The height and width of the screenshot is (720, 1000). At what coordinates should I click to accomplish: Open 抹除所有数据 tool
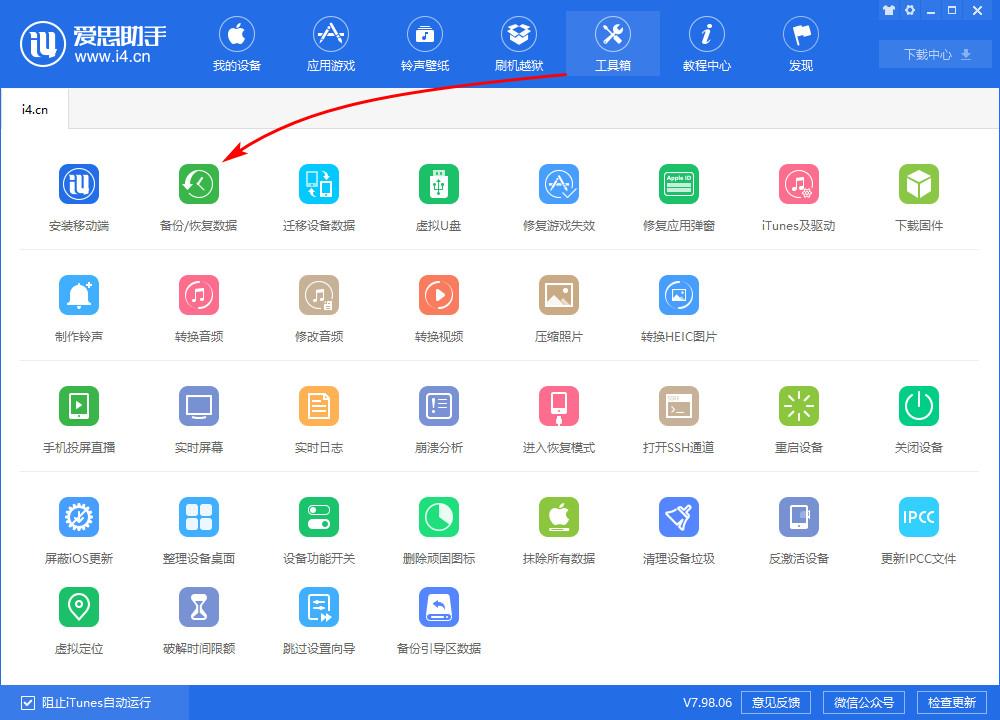(x=559, y=517)
